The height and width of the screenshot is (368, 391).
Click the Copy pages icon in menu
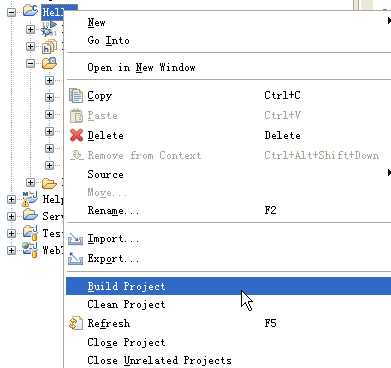coord(76,96)
